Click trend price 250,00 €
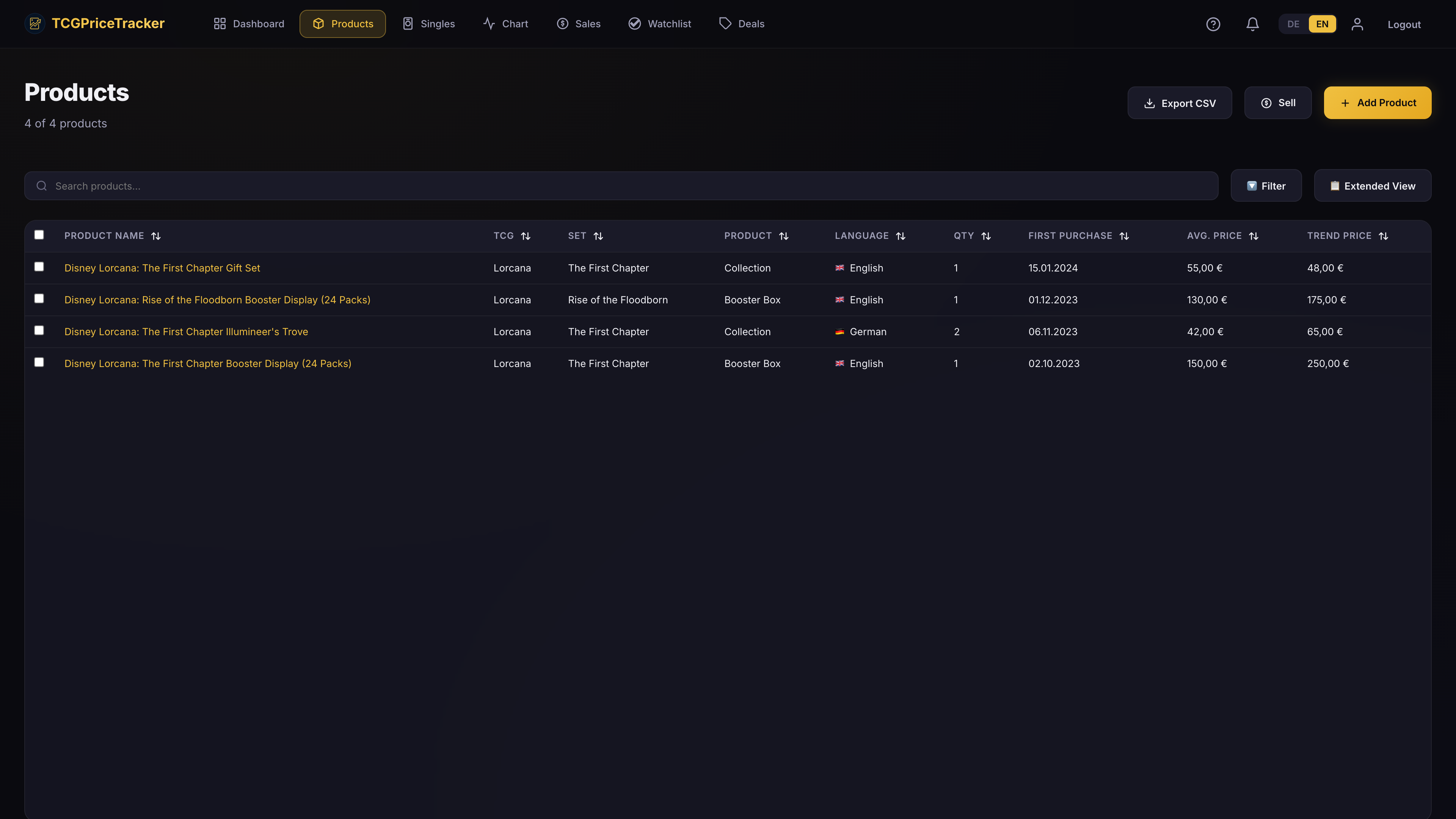Image resolution: width=1456 pixels, height=819 pixels. [x=1328, y=364]
